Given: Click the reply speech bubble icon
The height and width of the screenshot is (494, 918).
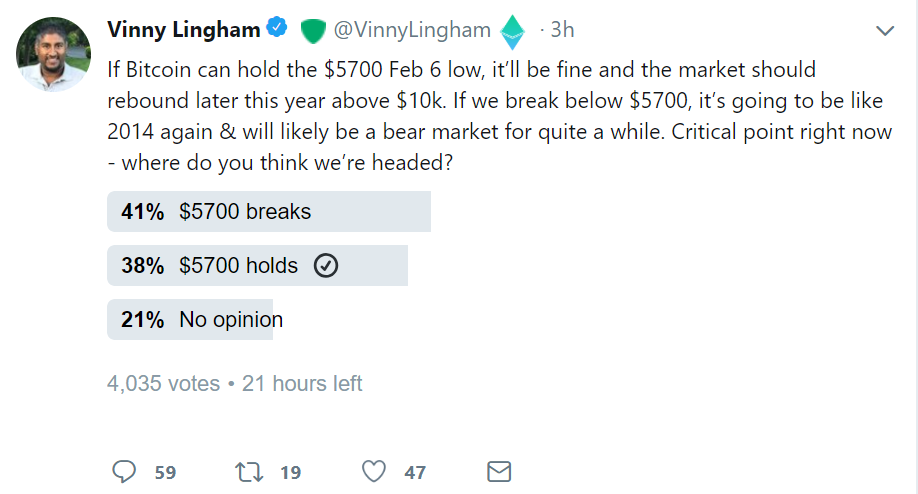Looking at the screenshot, I should point(124,472).
